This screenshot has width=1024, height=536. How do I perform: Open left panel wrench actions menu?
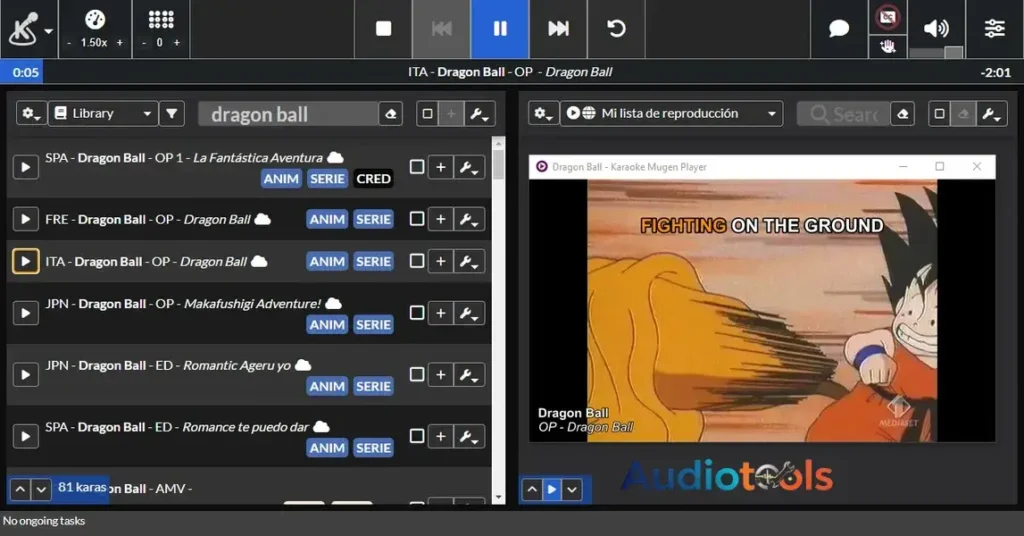click(x=479, y=114)
